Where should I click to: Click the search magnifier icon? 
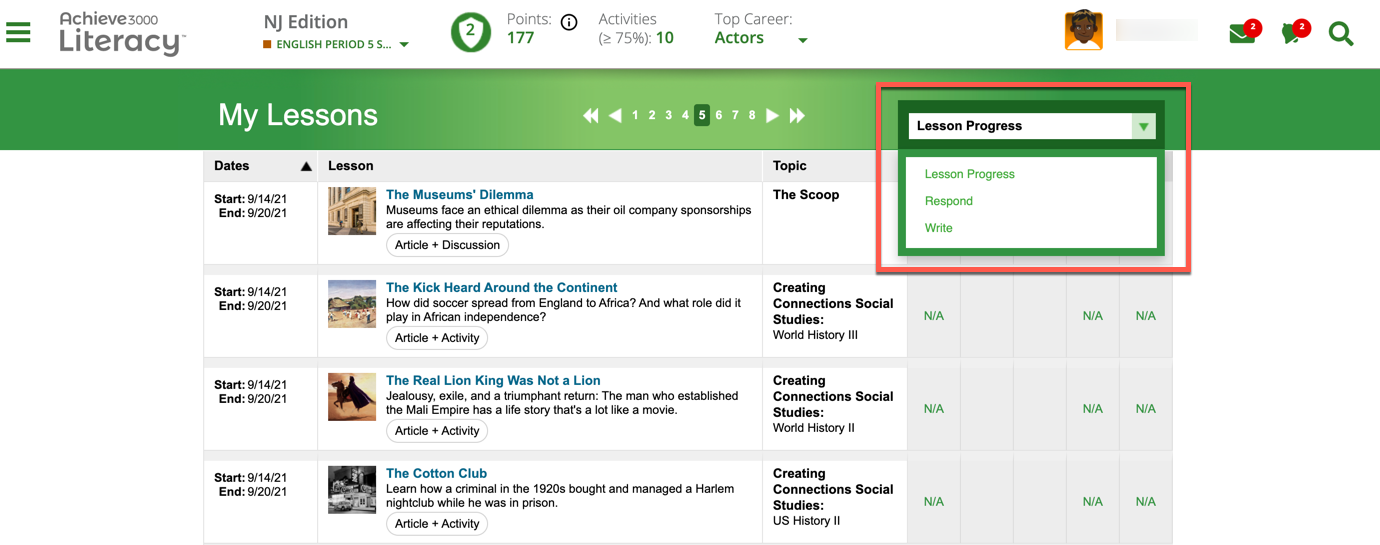point(1341,34)
